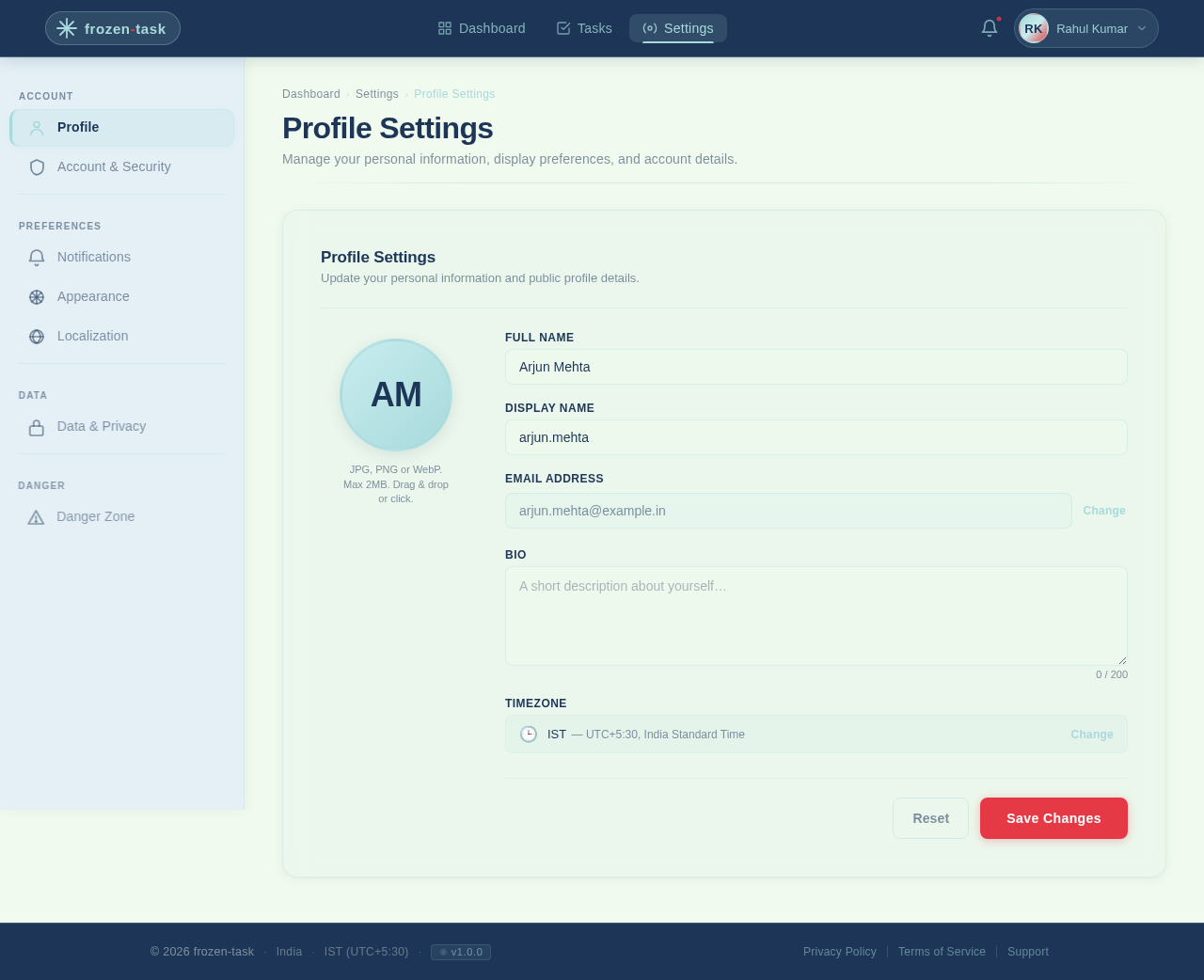Click the AM avatar to upload a photo

[x=396, y=395]
